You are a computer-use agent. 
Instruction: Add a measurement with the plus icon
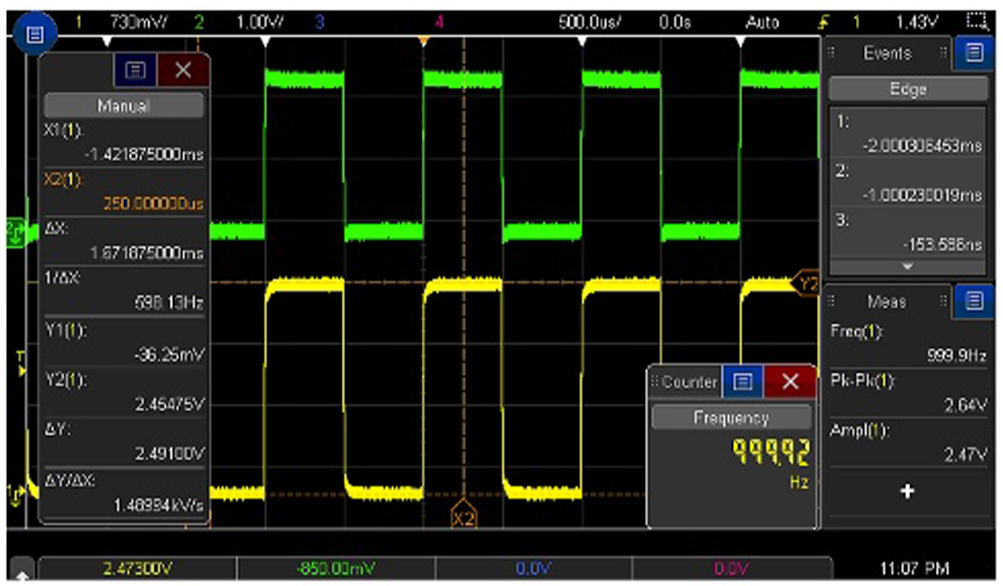click(x=907, y=491)
